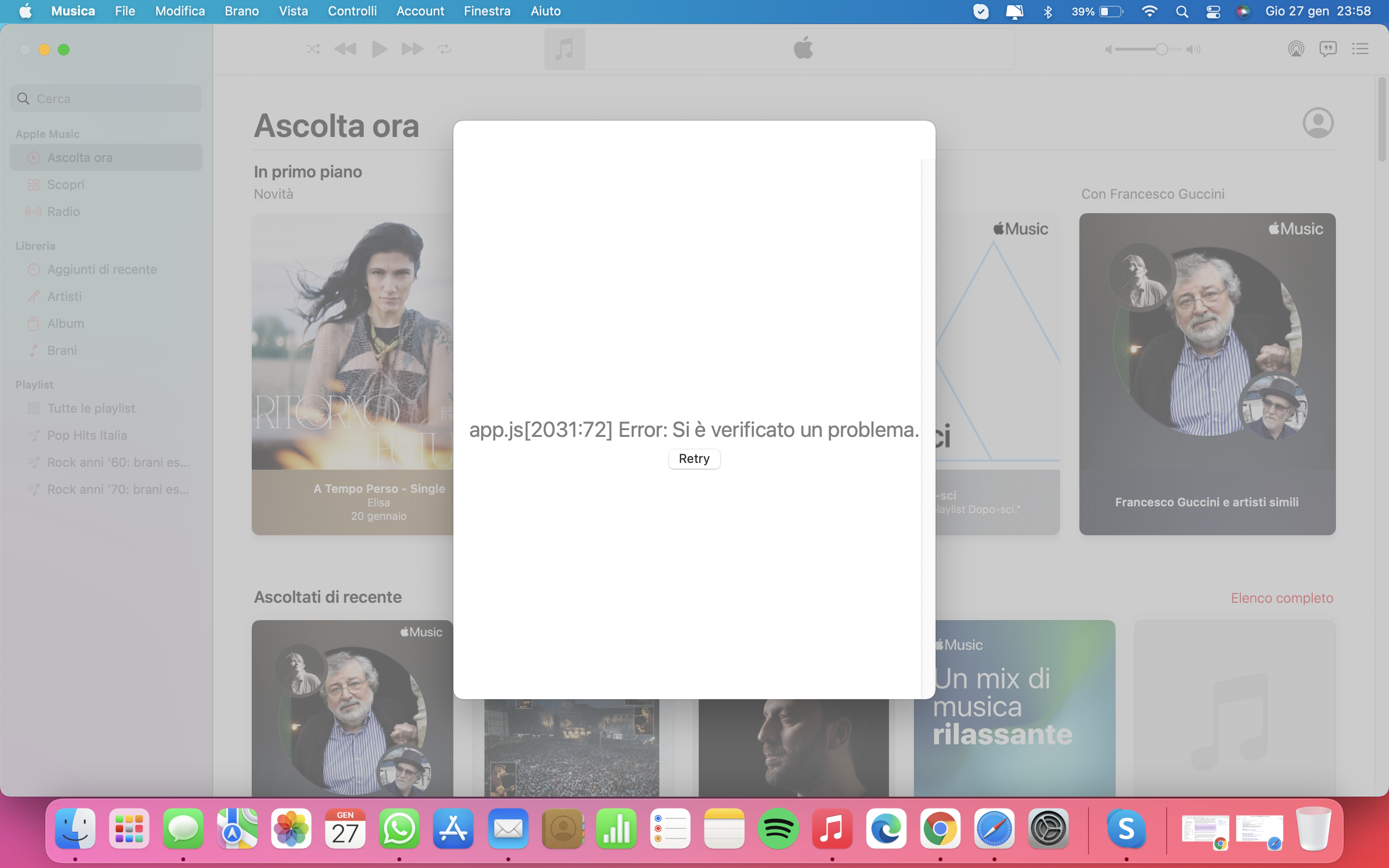Click the play button
Screen dimensions: 1389x868
(379, 49)
